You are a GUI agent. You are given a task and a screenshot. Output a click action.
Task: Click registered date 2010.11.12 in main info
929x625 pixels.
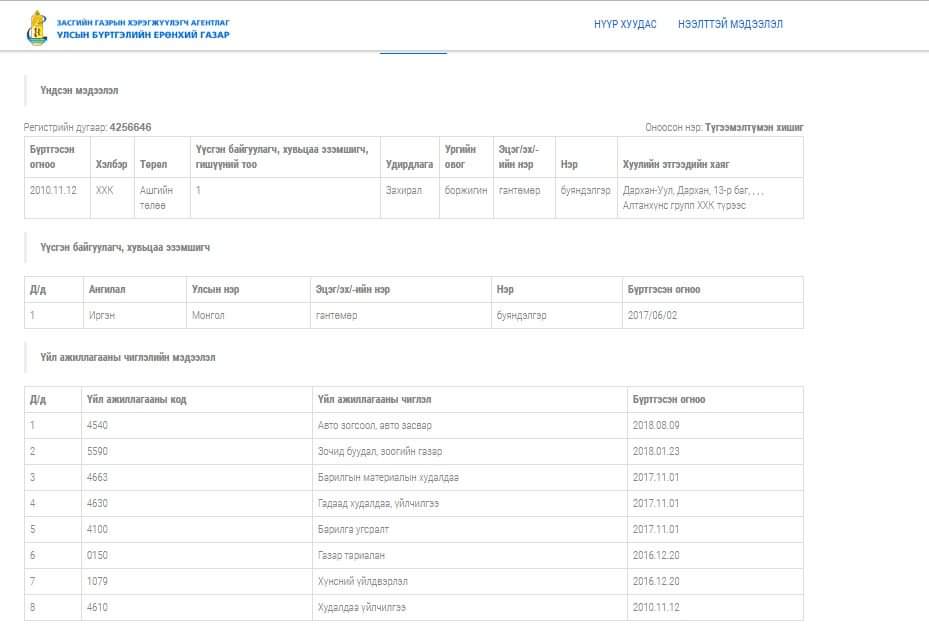53,190
